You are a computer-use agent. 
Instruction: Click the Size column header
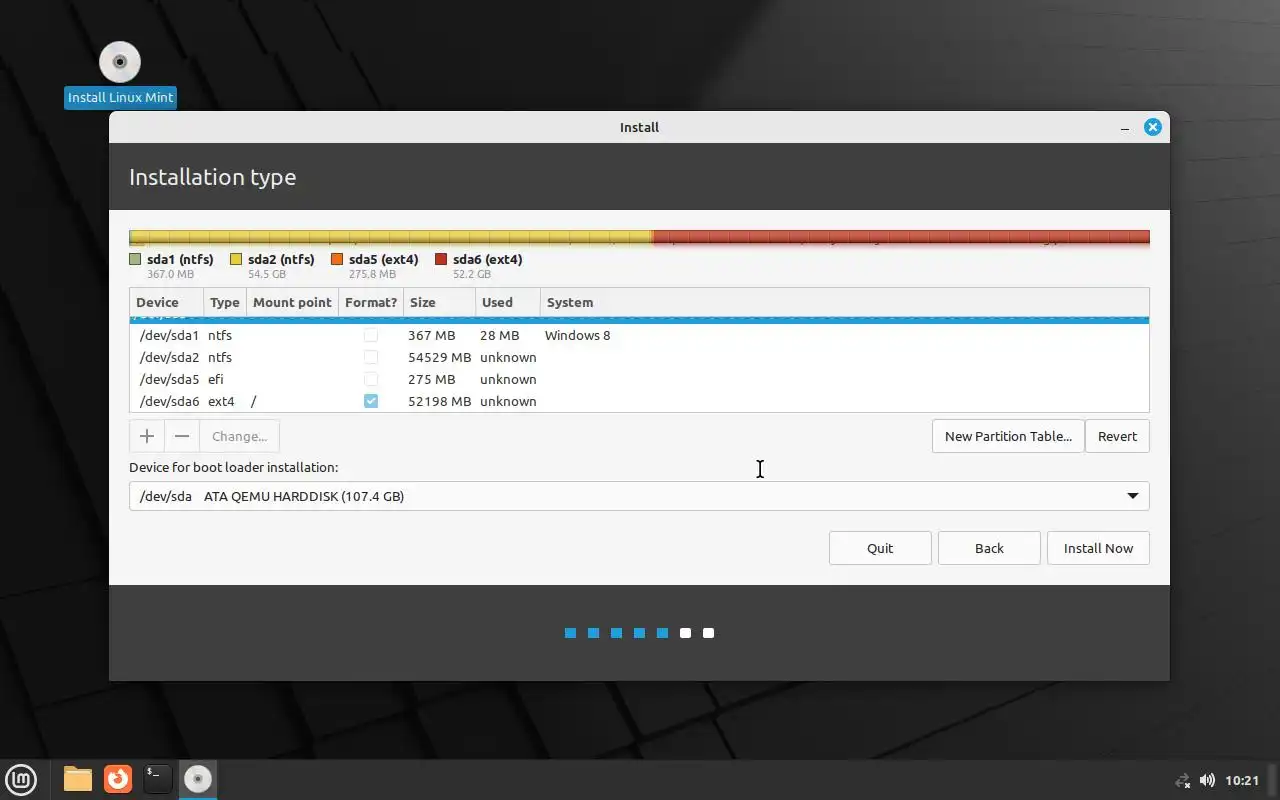[x=439, y=302]
